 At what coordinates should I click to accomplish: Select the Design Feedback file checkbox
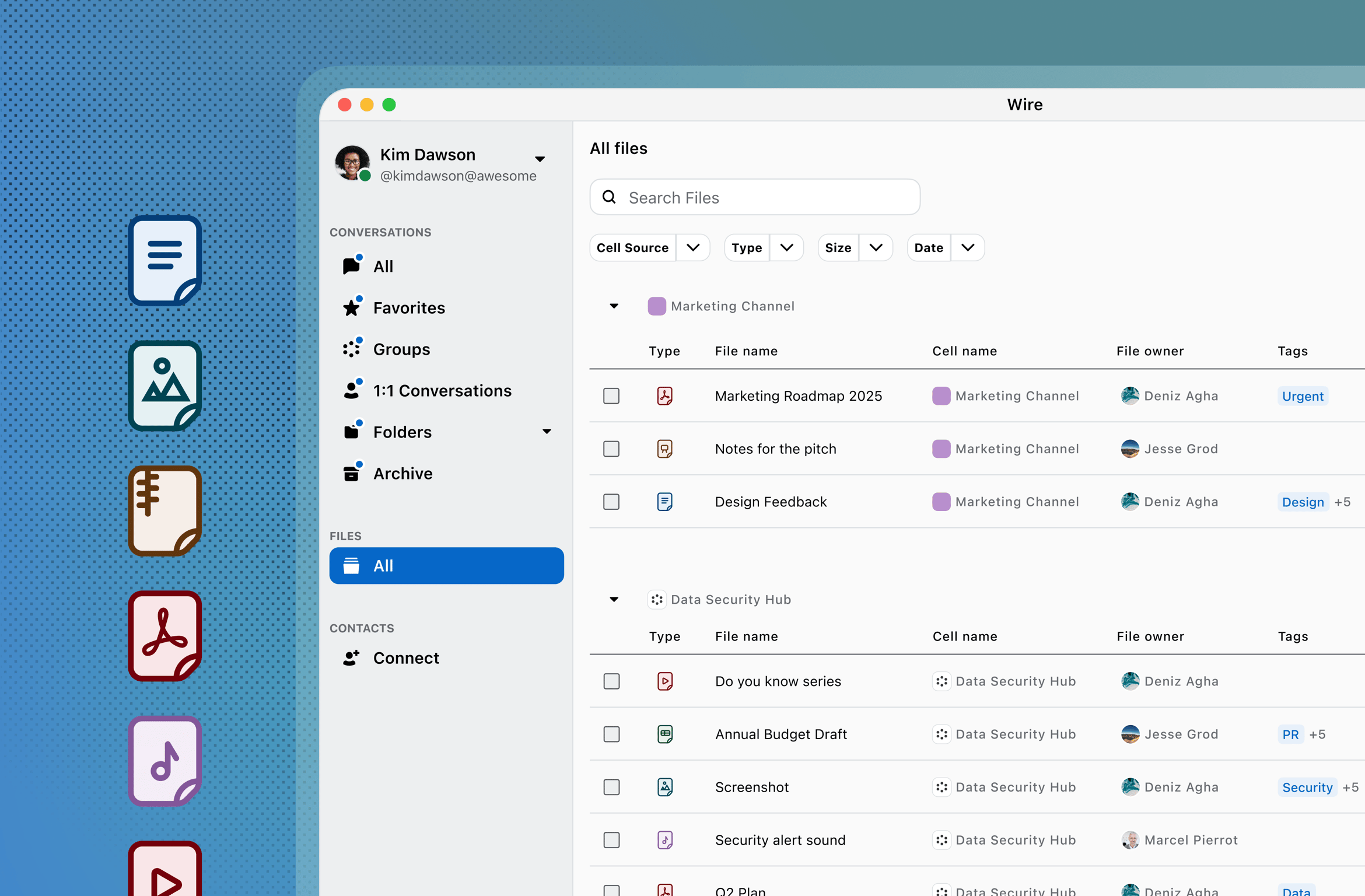pos(611,502)
